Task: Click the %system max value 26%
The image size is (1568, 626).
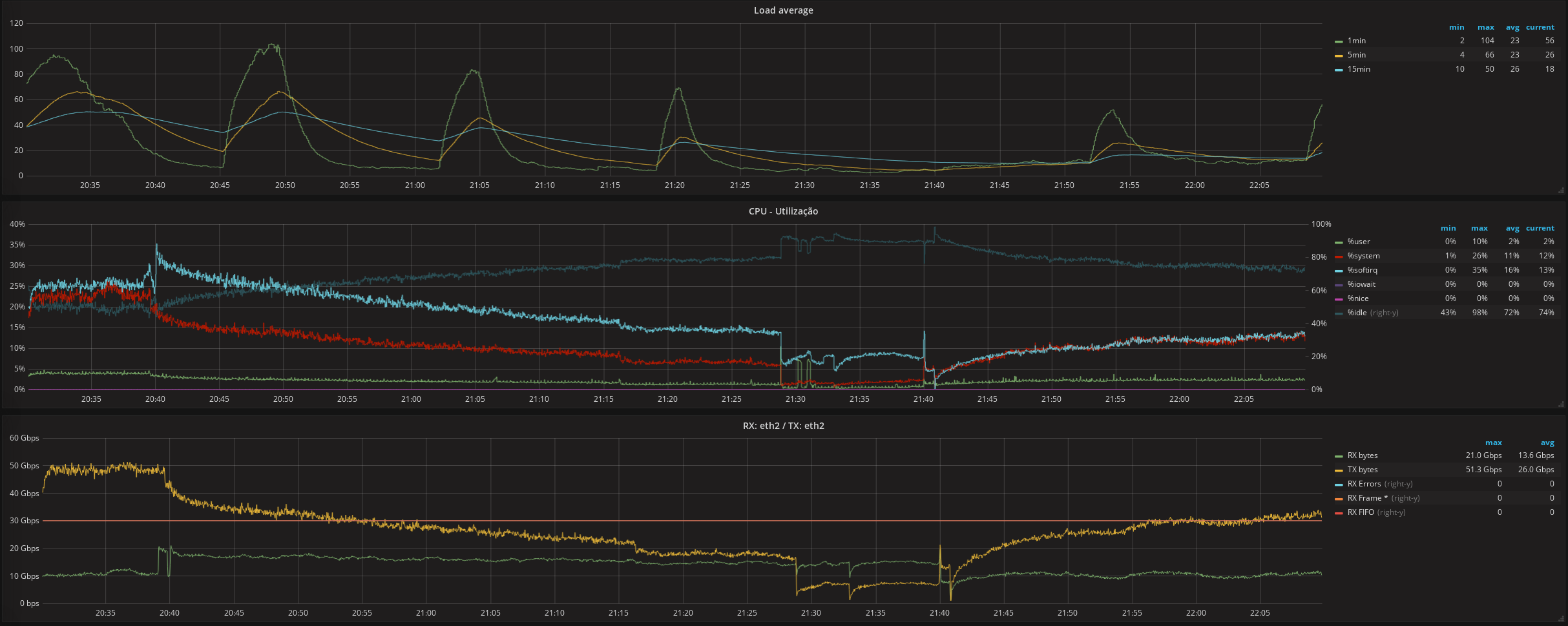Action: (1479, 256)
